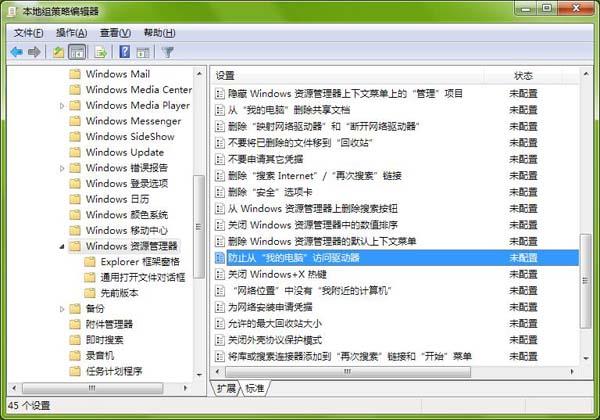Sort by the 状态 column header
The width and height of the screenshot is (600, 420).
click(523, 76)
